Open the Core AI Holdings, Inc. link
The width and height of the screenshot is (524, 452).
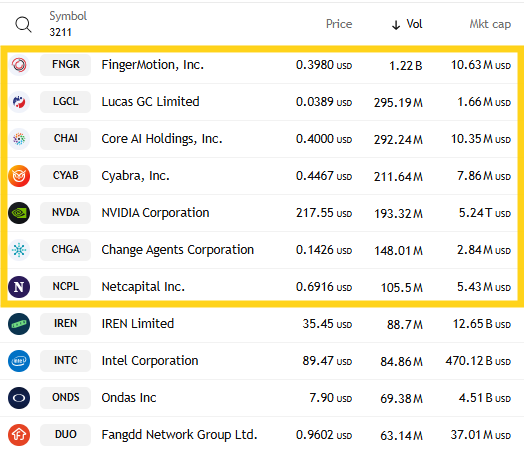point(162,139)
